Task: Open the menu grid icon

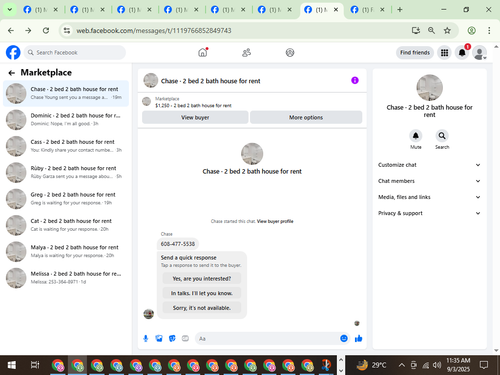Action: click(x=444, y=53)
